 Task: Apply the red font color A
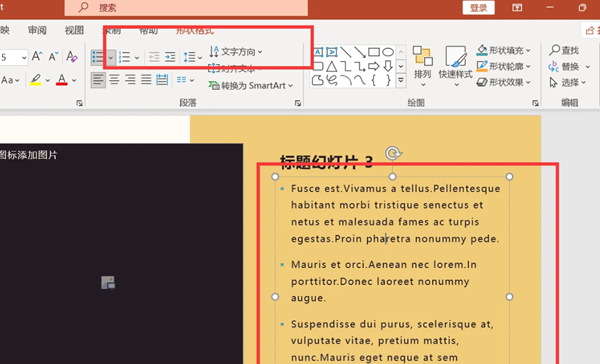click(x=62, y=80)
